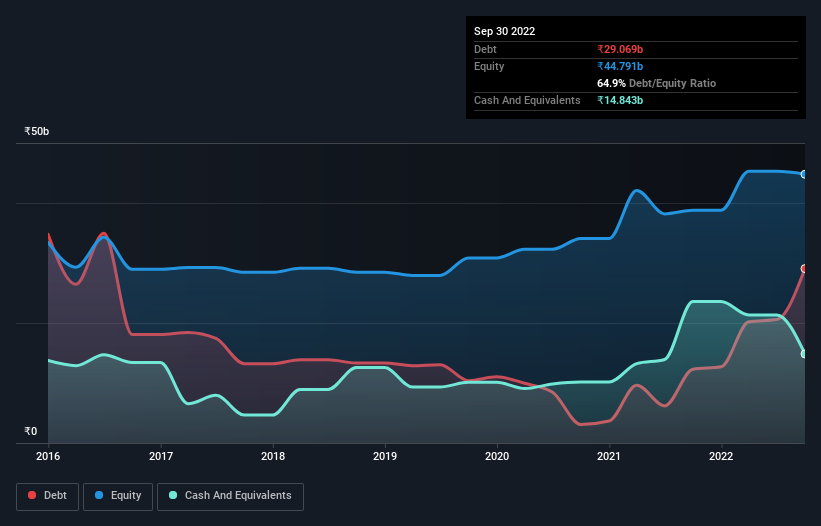The height and width of the screenshot is (526, 821).
Task: Click the 2016 x-axis label
Action: (48, 456)
